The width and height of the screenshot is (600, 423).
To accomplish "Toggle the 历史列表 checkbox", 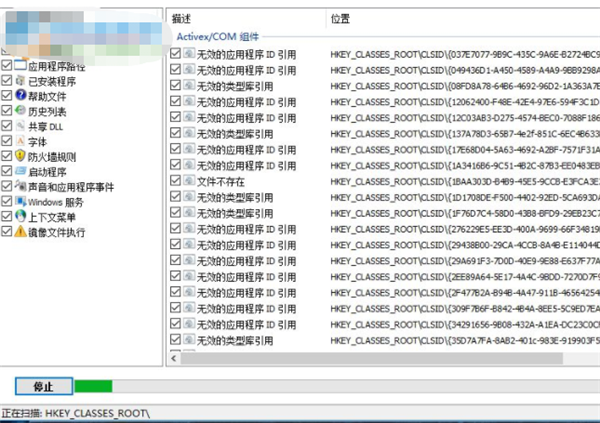I will [x=7, y=111].
